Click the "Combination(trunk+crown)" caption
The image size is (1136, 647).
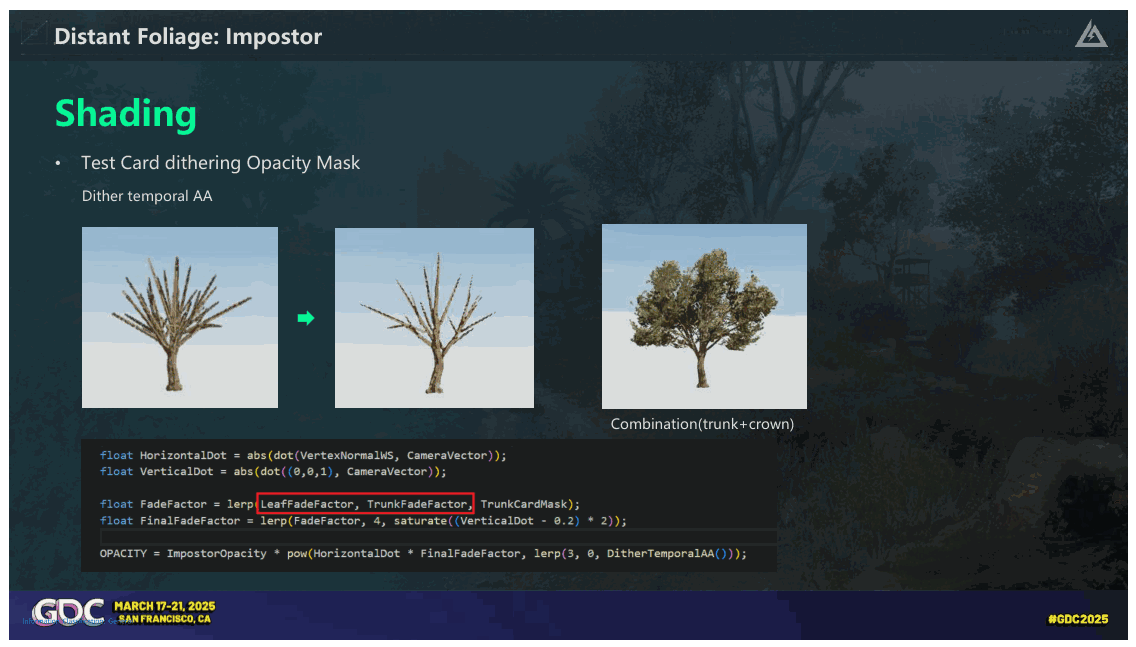click(702, 424)
